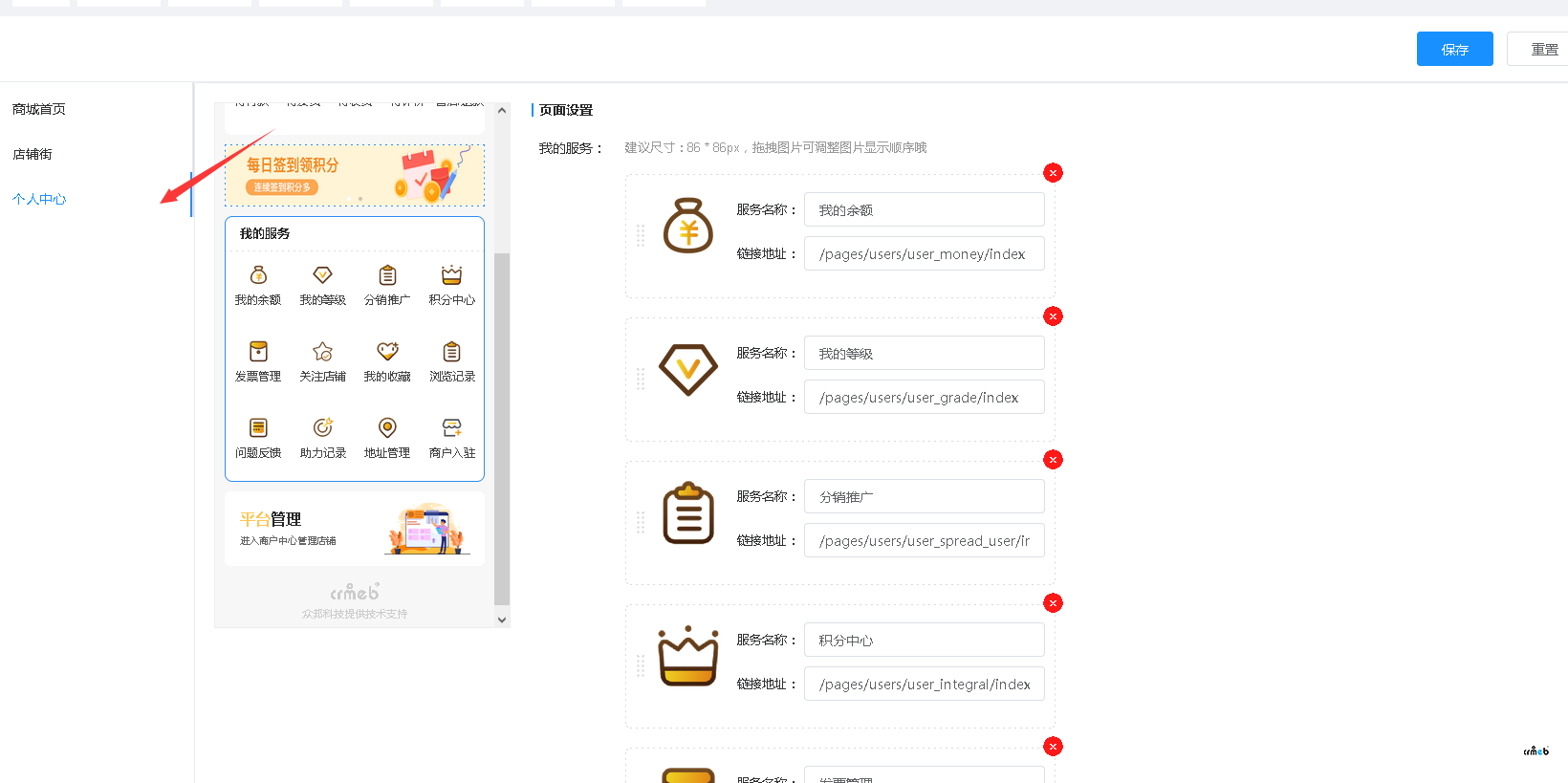Click the 问题反馈 icon in preview

[x=258, y=428]
